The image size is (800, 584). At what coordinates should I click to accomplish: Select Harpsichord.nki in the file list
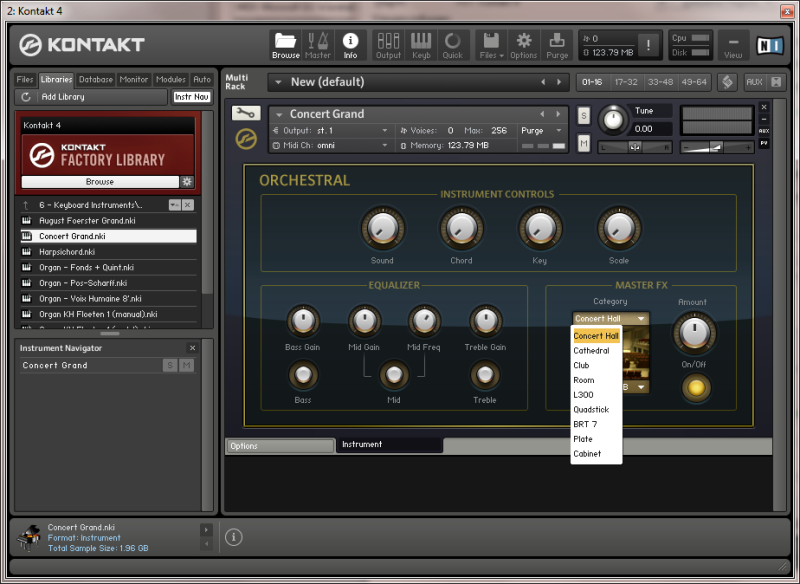point(68,252)
